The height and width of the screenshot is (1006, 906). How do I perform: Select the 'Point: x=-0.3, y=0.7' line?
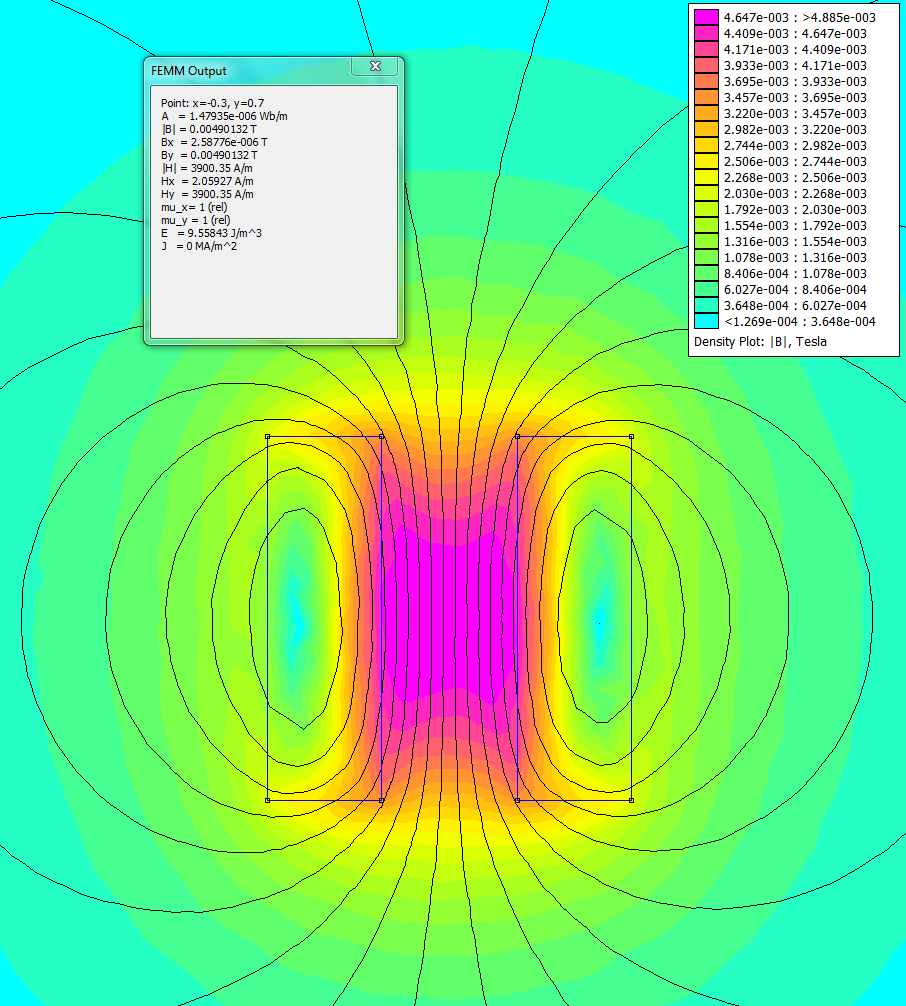point(212,103)
